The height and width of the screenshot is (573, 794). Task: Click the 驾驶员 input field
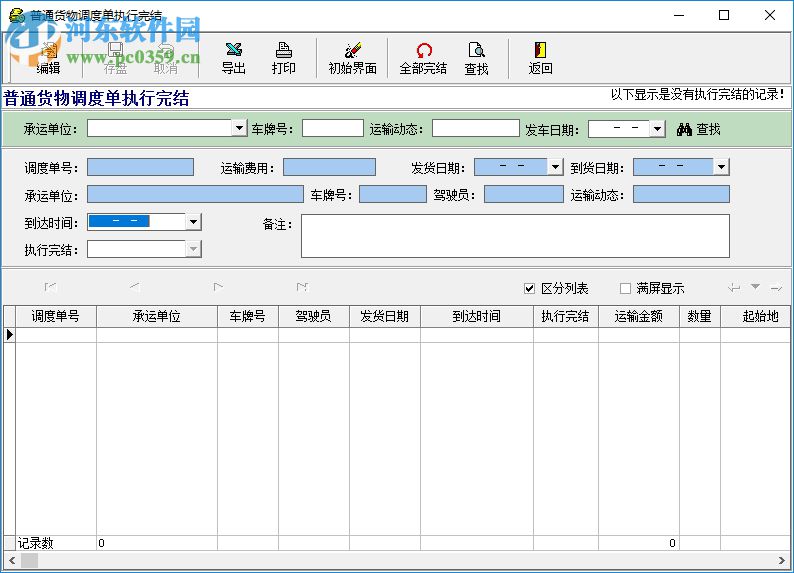[x=524, y=194]
